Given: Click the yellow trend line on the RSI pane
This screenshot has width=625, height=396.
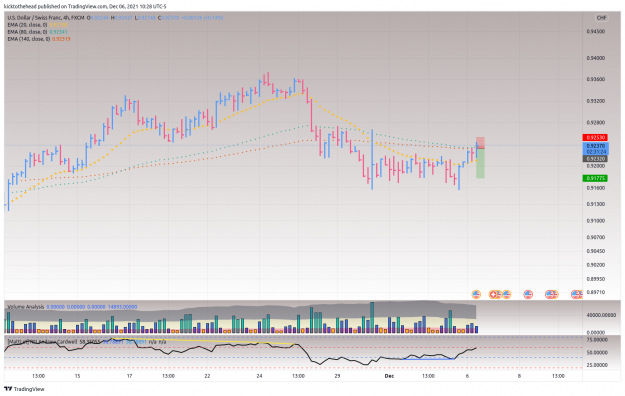Looking at the screenshot, I should pos(203,341).
